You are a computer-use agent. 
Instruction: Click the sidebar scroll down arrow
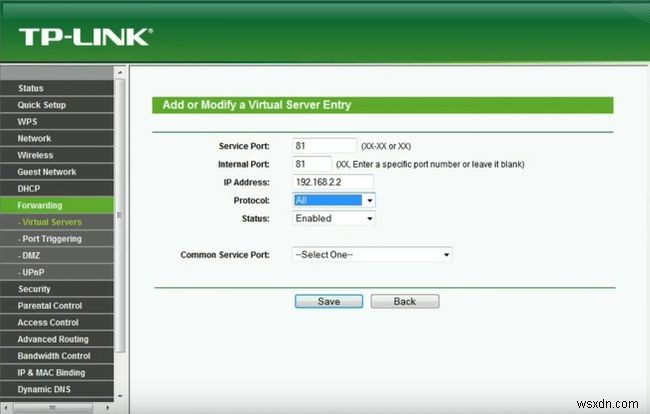(120, 396)
